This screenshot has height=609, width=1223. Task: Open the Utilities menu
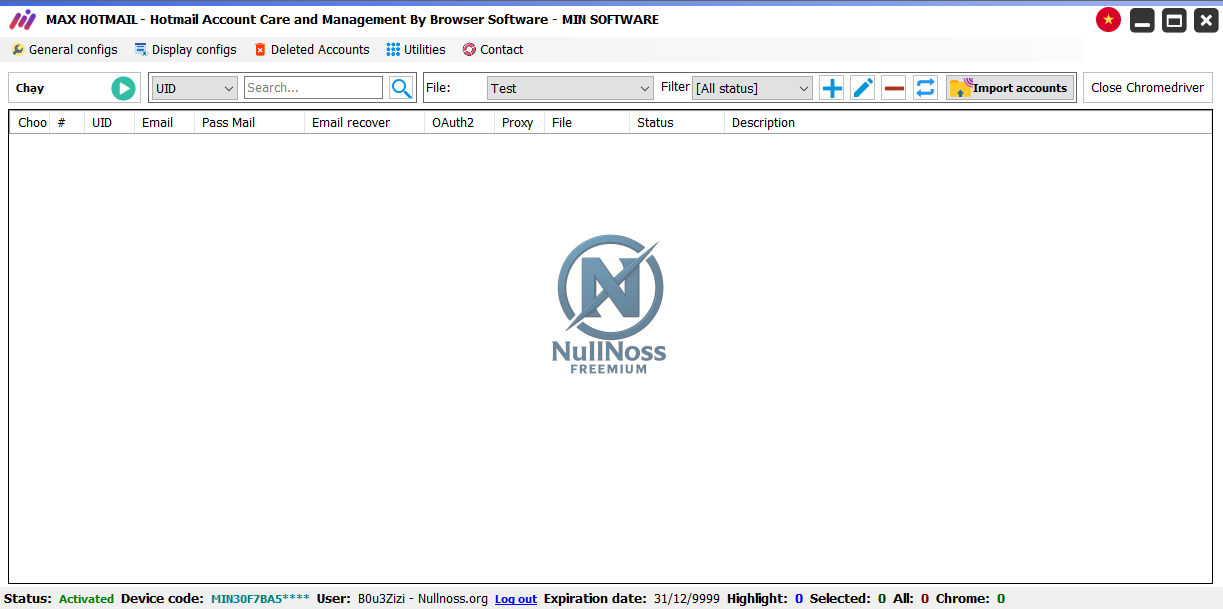point(416,49)
